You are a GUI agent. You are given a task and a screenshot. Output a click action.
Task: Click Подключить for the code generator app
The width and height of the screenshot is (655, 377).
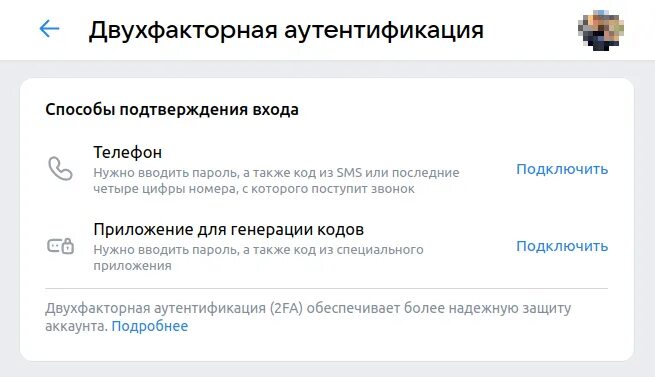coord(562,246)
